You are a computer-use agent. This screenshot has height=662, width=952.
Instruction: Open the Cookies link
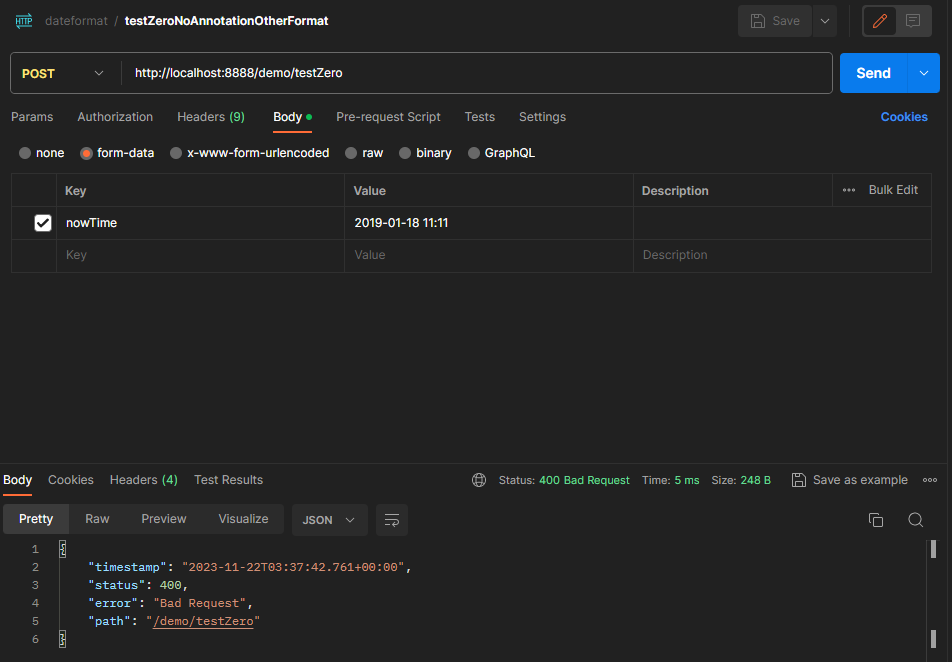[904, 117]
